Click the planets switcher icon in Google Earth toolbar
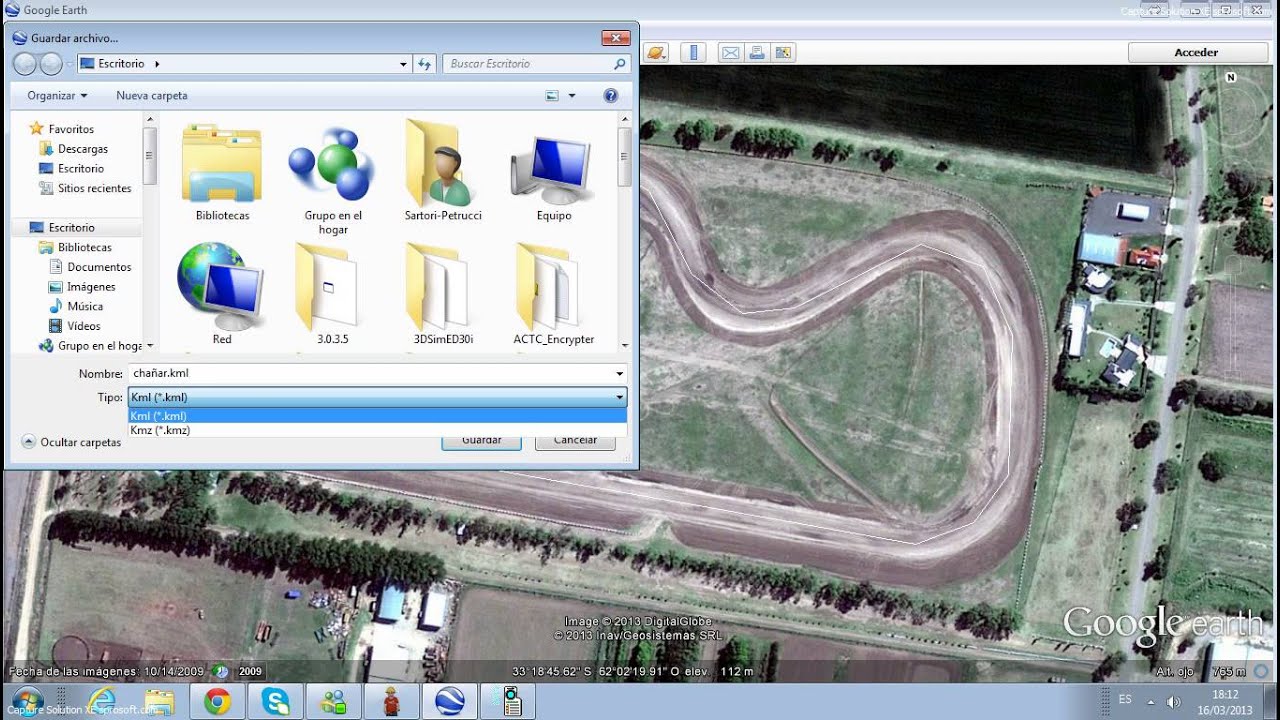Image resolution: width=1280 pixels, height=720 pixels. (x=655, y=52)
